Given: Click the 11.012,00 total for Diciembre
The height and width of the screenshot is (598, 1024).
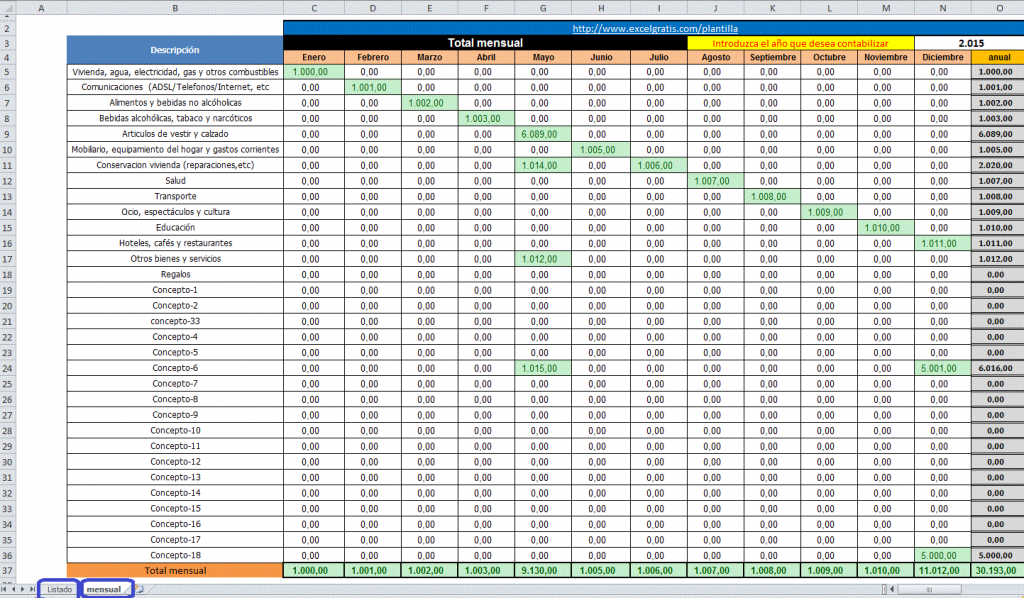Looking at the screenshot, I should coord(942,571).
